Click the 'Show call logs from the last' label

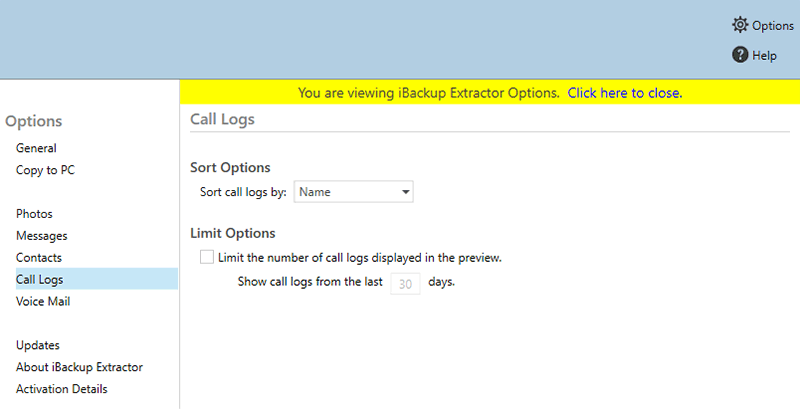310,282
